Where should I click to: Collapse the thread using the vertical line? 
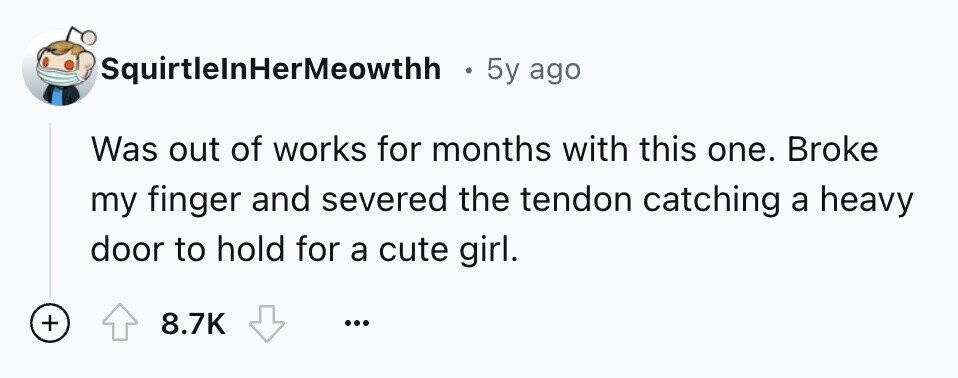[50, 209]
